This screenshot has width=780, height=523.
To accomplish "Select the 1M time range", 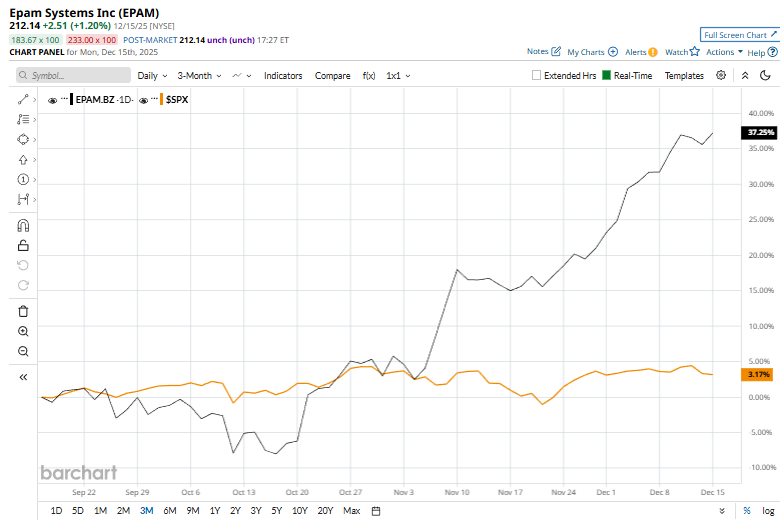I will [100, 511].
